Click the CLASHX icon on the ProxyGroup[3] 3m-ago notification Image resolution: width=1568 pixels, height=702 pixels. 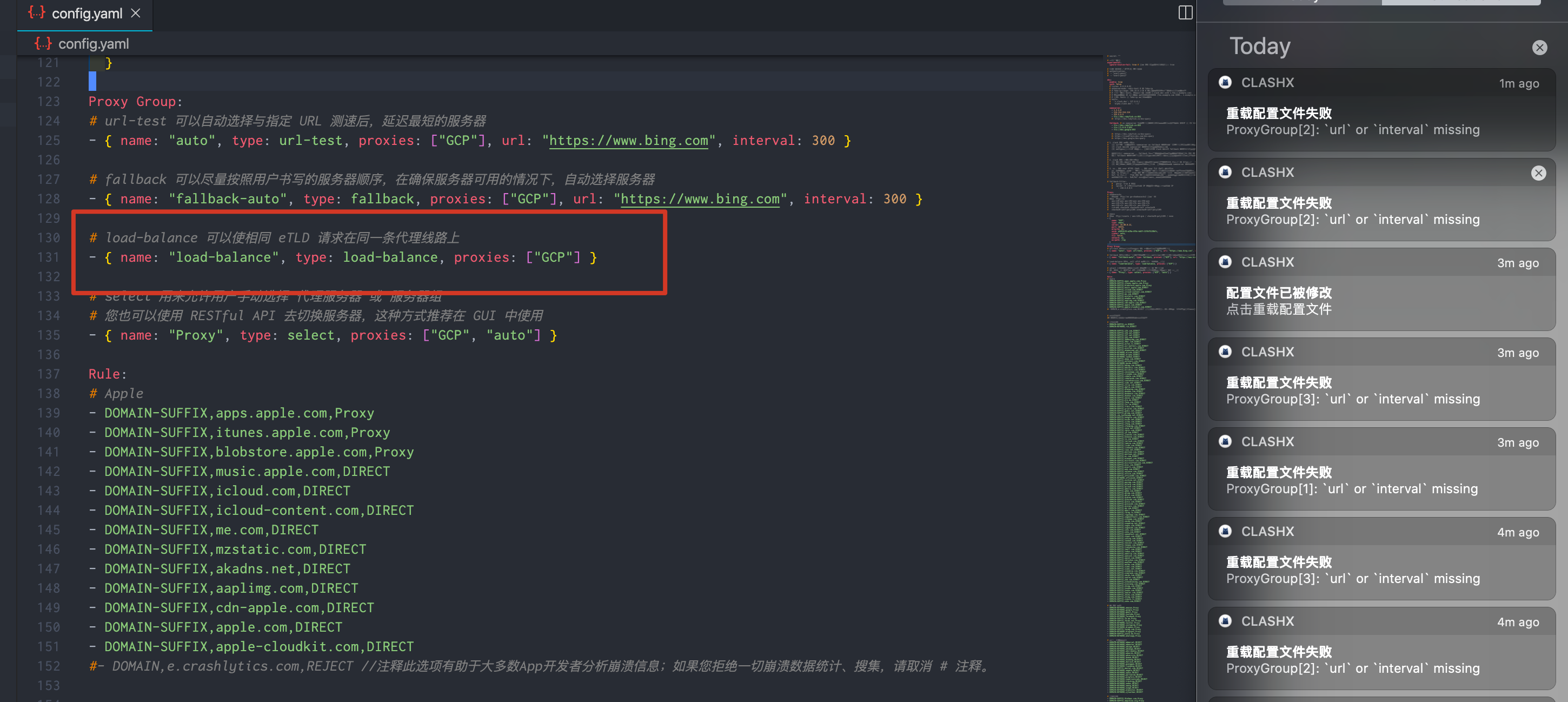(1225, 352)
